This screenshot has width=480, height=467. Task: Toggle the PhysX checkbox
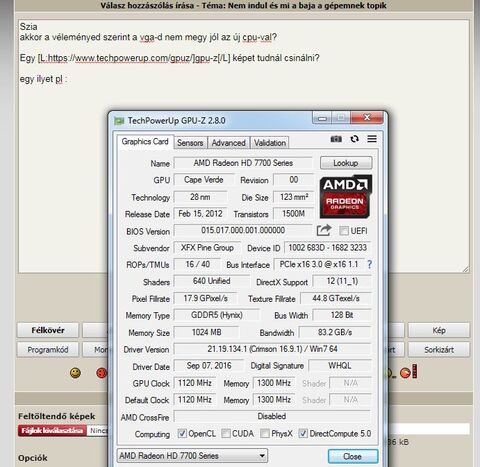coord(265,433)
